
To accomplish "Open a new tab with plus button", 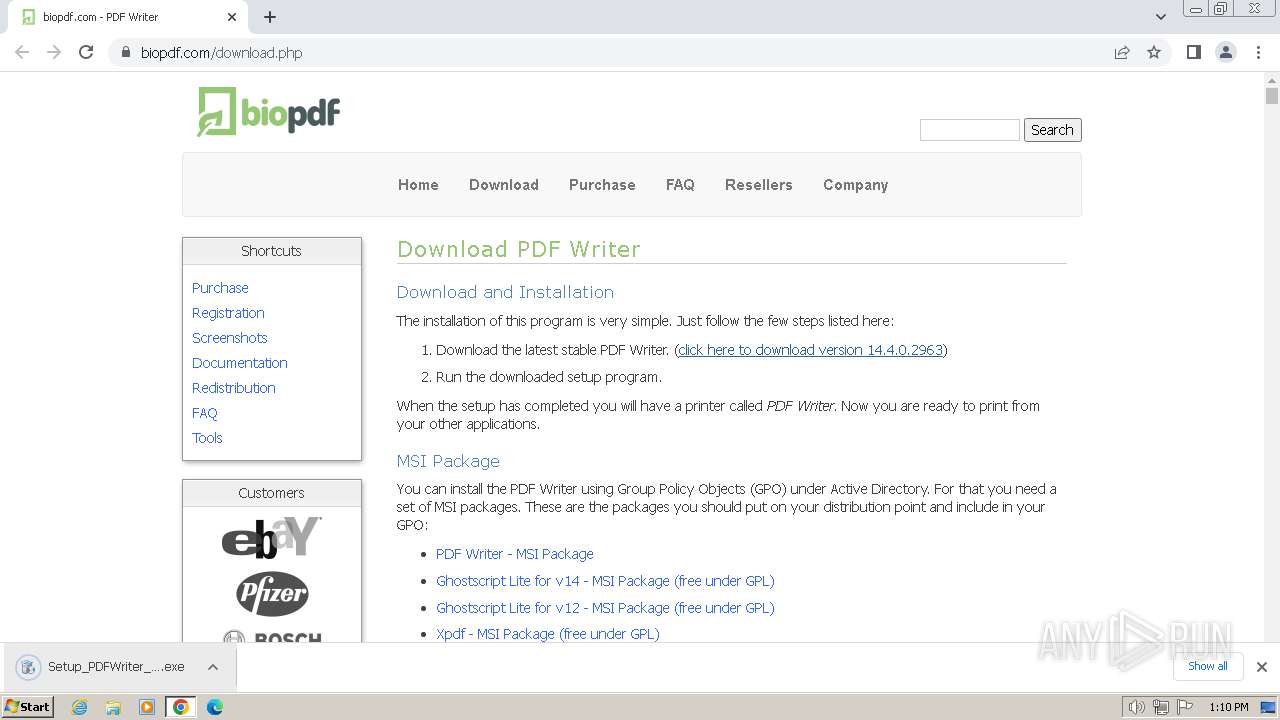I will (270, 17).
